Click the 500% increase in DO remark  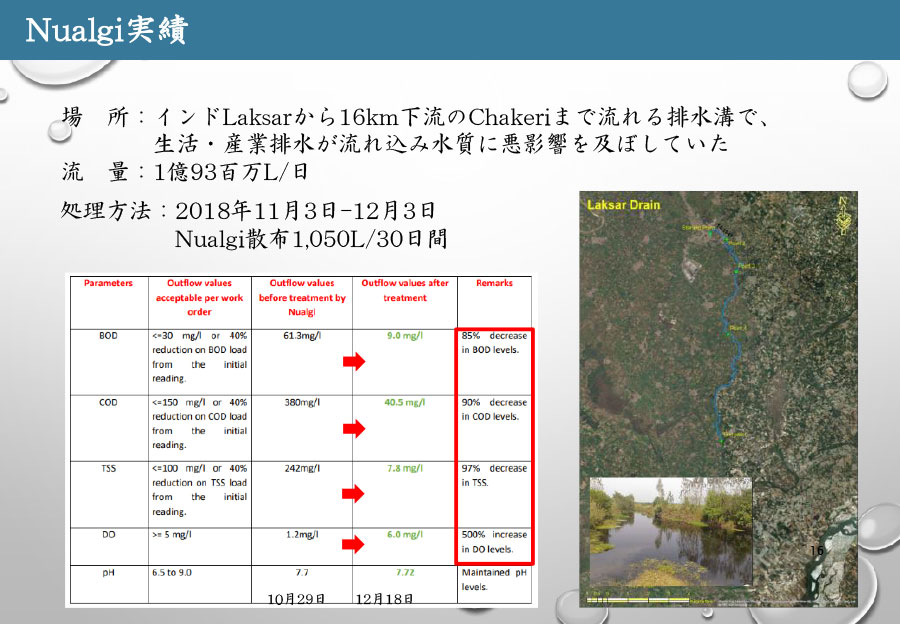tap(494, 542)
